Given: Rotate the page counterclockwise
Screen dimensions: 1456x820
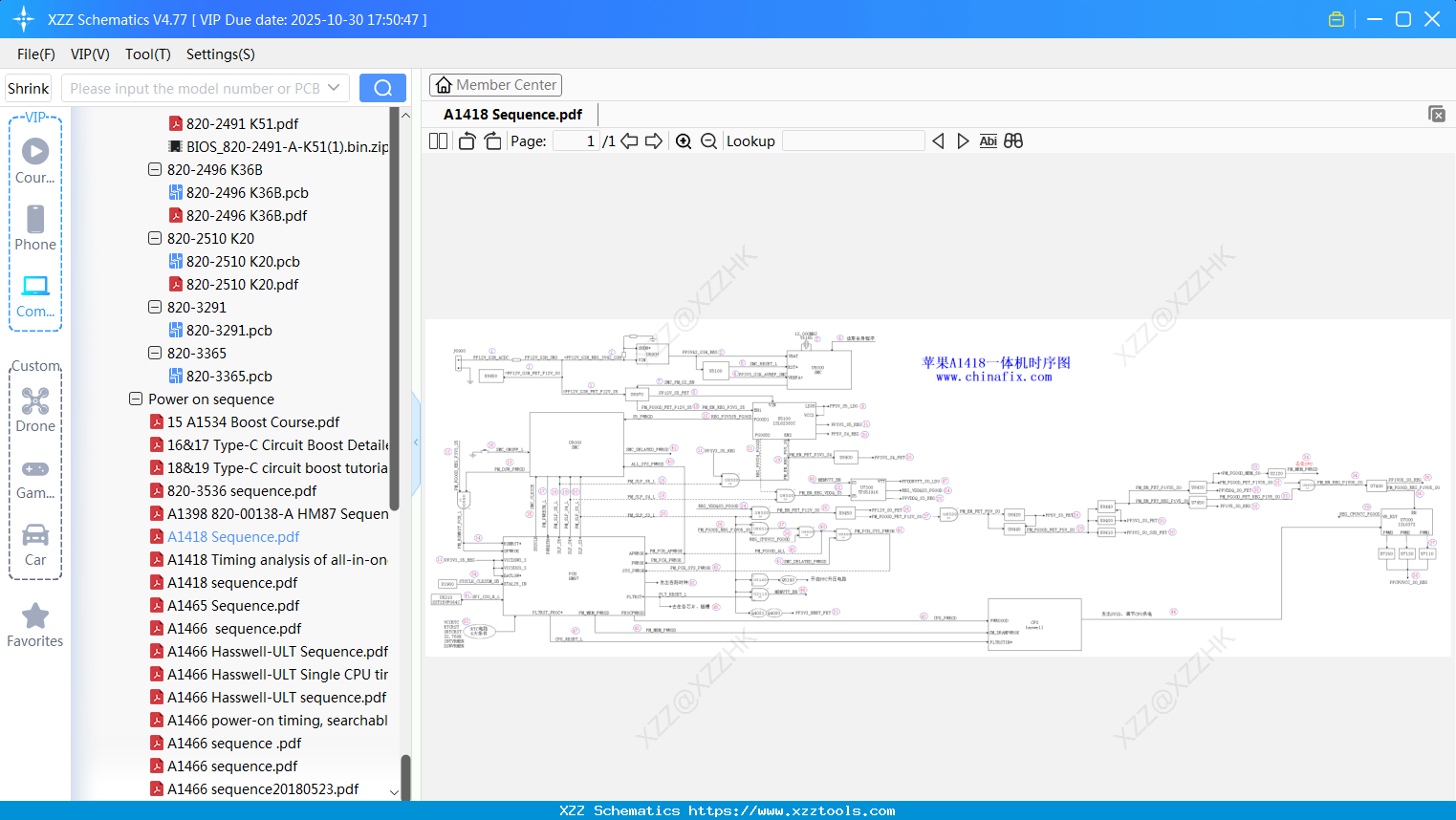Looking at the screenshot, I should pos(467,141).
